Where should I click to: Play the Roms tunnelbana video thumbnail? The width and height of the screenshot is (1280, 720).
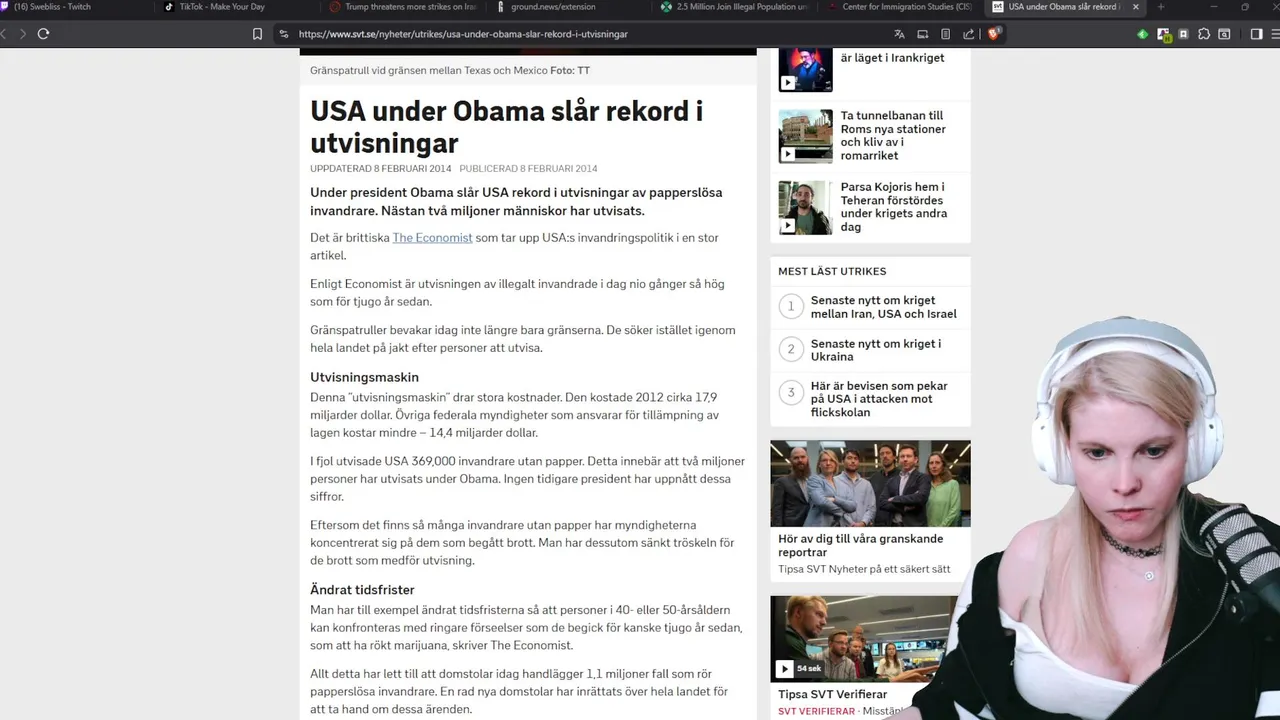tap(805, 136)
